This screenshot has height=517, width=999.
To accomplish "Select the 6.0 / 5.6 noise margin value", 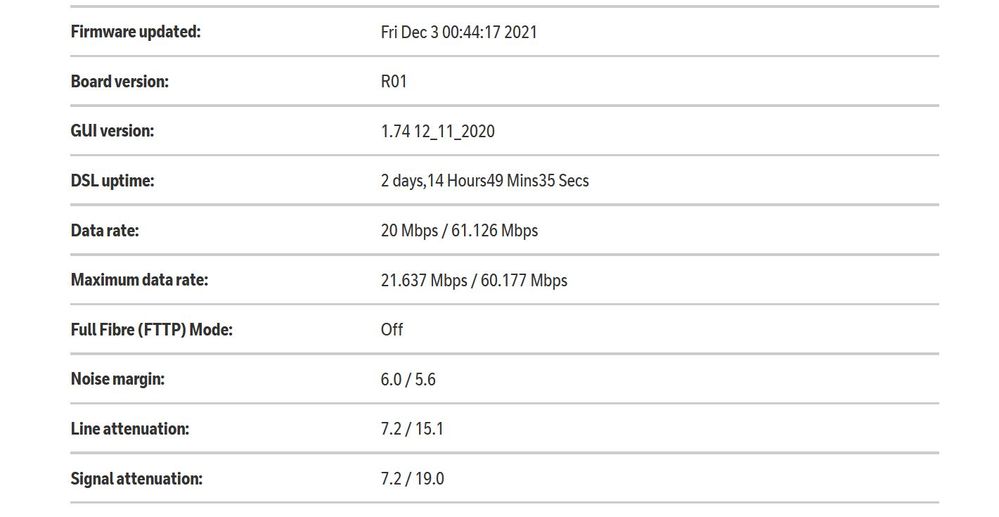I will click(x=409, y=379).
